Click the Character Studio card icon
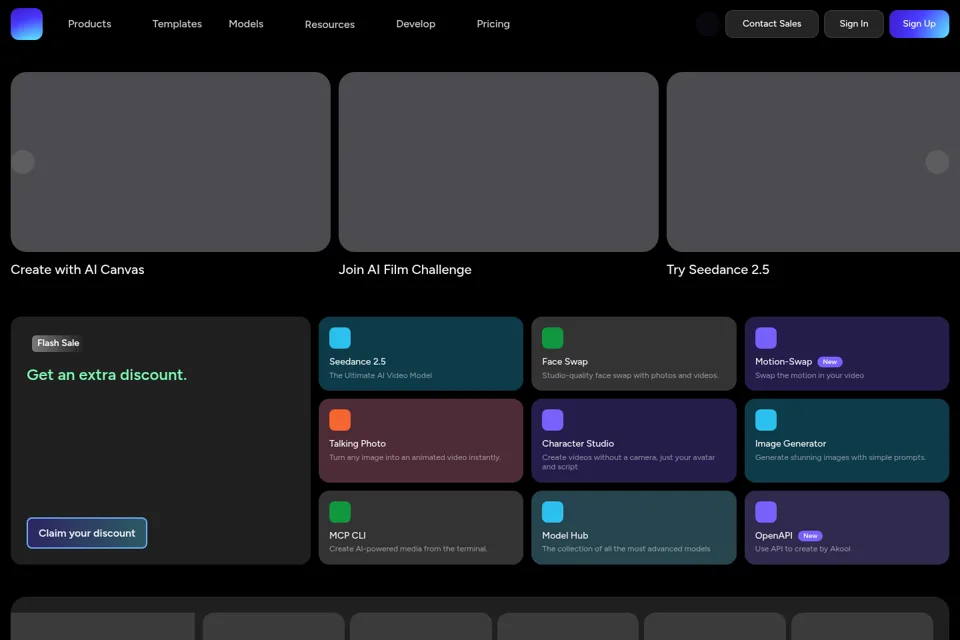960x640 pixels. (552, 420)
